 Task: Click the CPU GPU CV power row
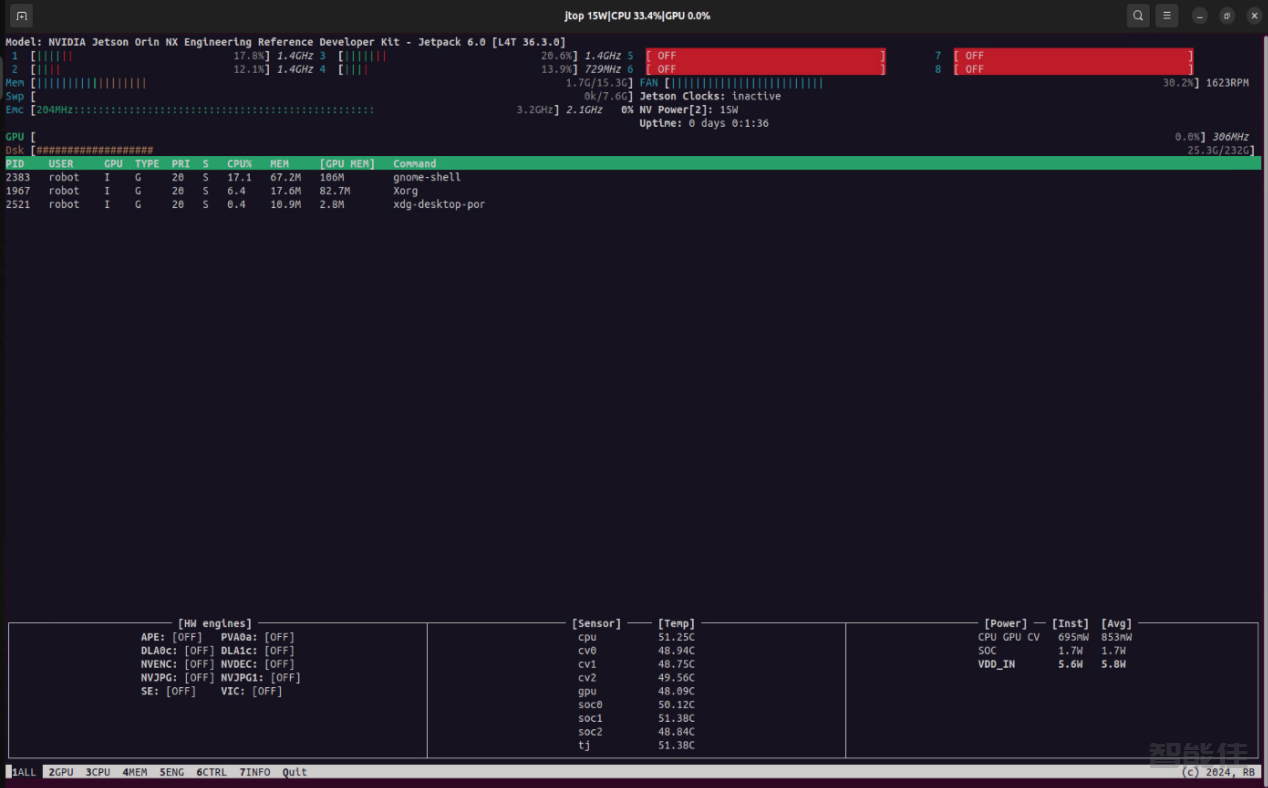(x=1055, y=637)
